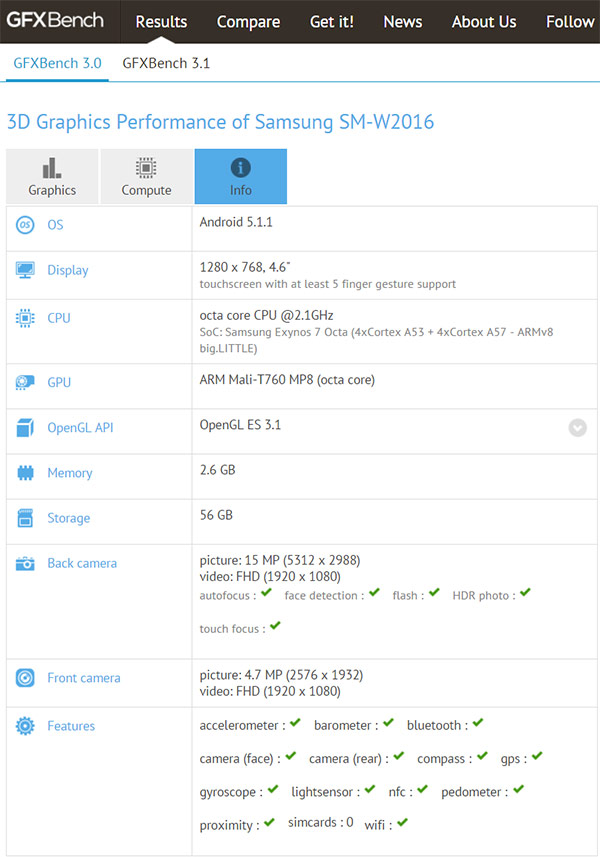Open the About Us page
600x857 pixels.
pyautogui.click(x=484, y=22)
